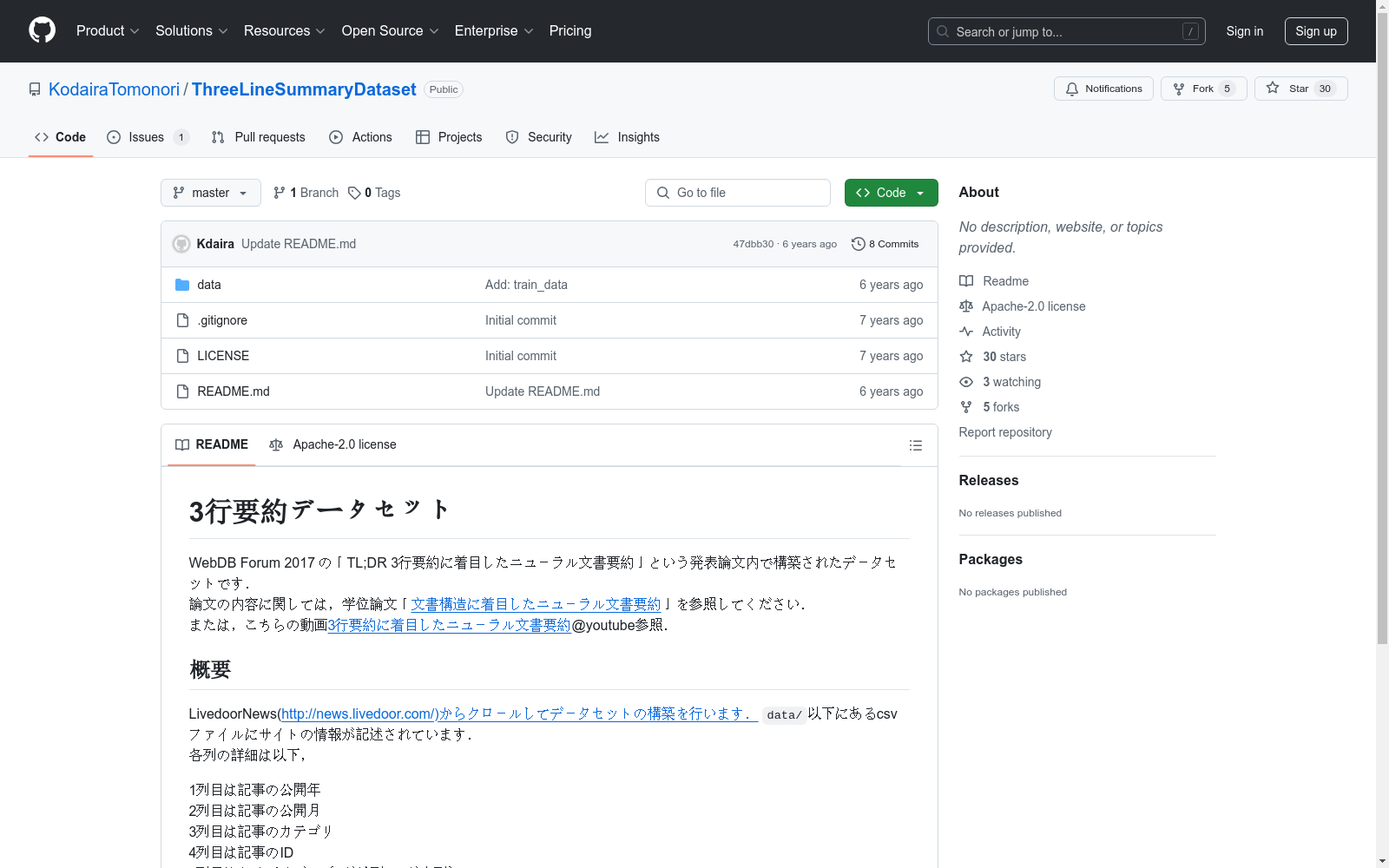
Task: Click the Pricing link
Action: [570, 30]
